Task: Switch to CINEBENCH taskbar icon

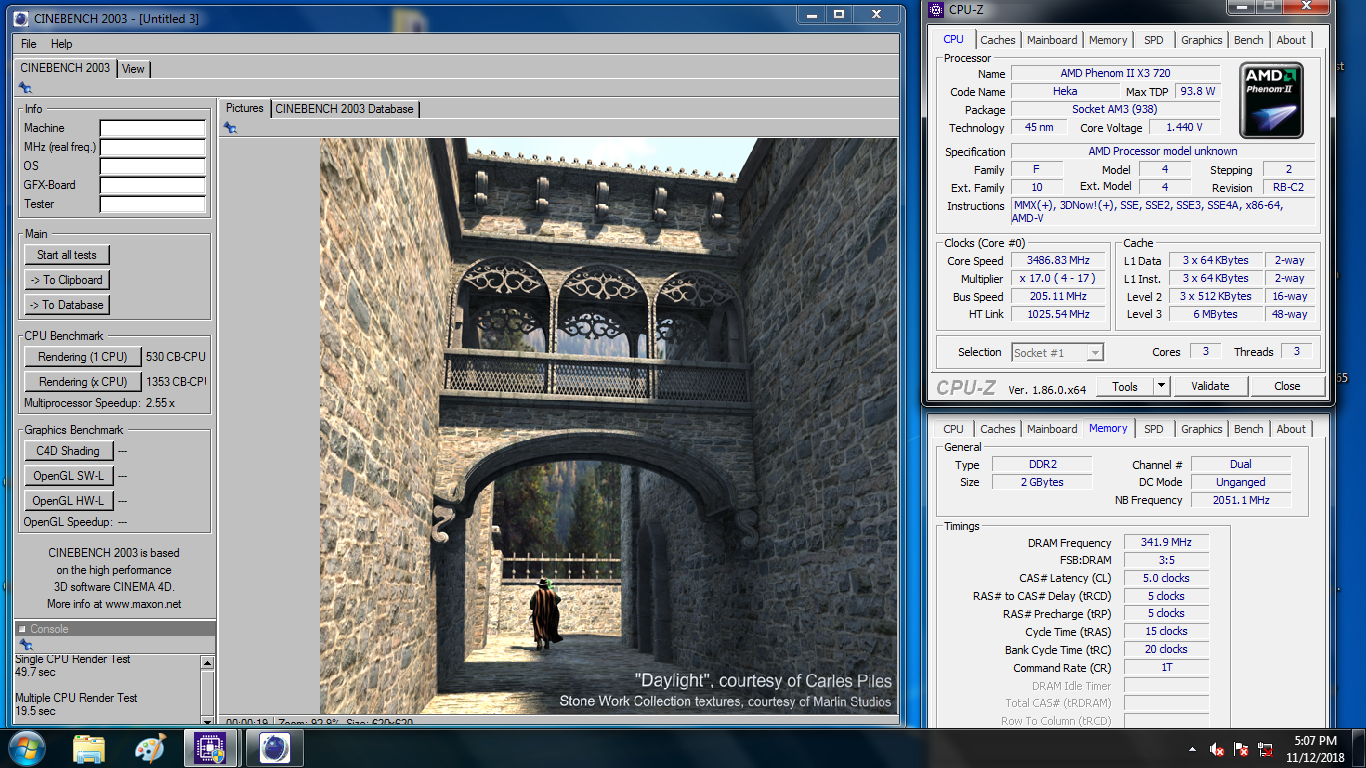Action: [274, 748]
